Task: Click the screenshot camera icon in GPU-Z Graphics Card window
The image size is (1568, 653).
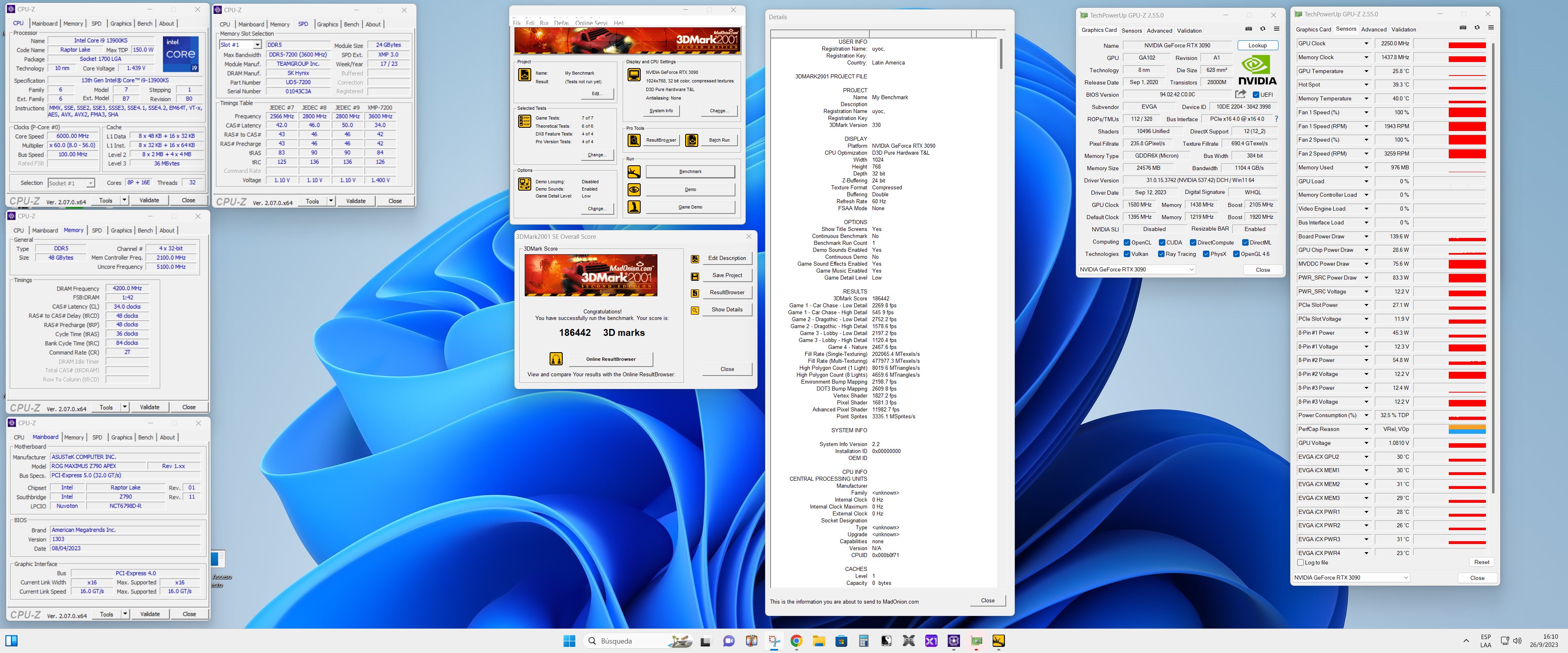Action: click(1248, 29)
